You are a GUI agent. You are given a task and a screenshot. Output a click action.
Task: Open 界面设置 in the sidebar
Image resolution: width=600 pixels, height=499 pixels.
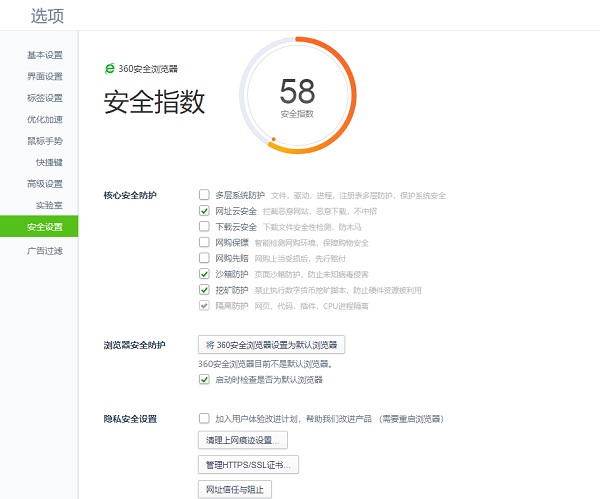pos(45,77)
